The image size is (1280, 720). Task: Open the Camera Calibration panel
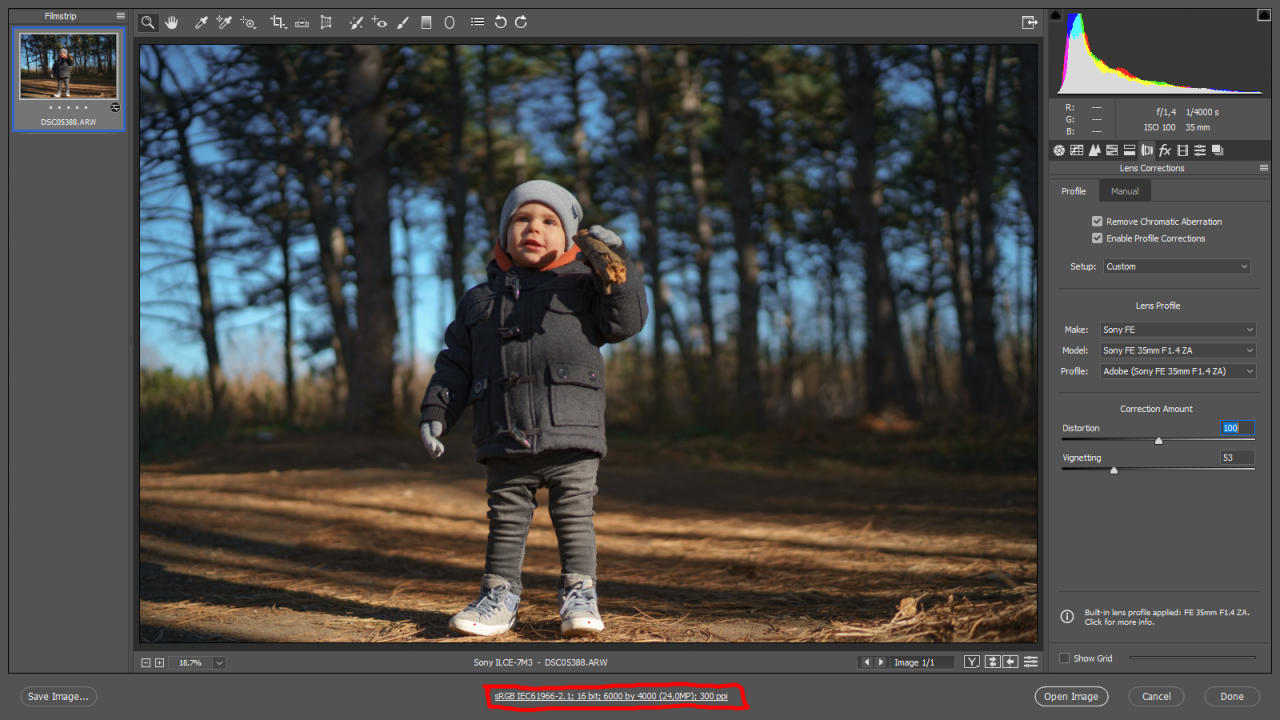(x=1182, y=150)
